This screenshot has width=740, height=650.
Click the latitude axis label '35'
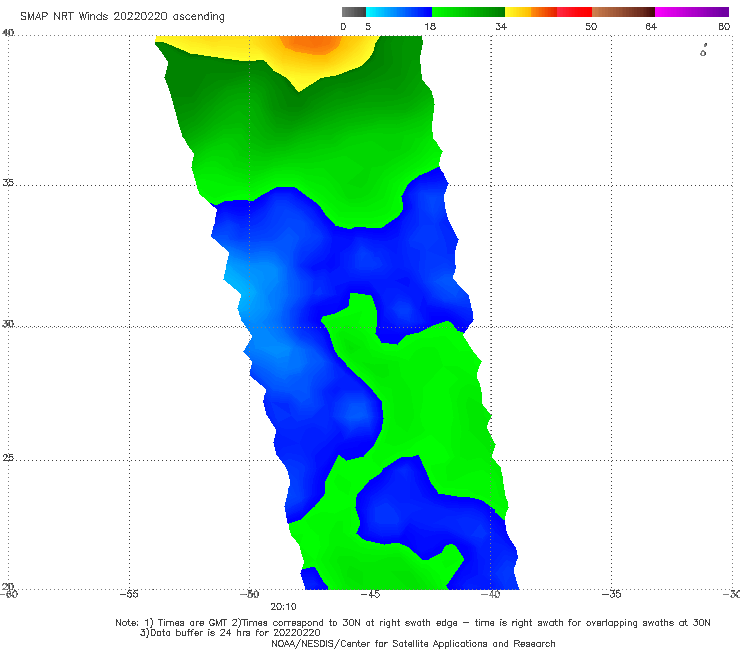tap(8, 182)
